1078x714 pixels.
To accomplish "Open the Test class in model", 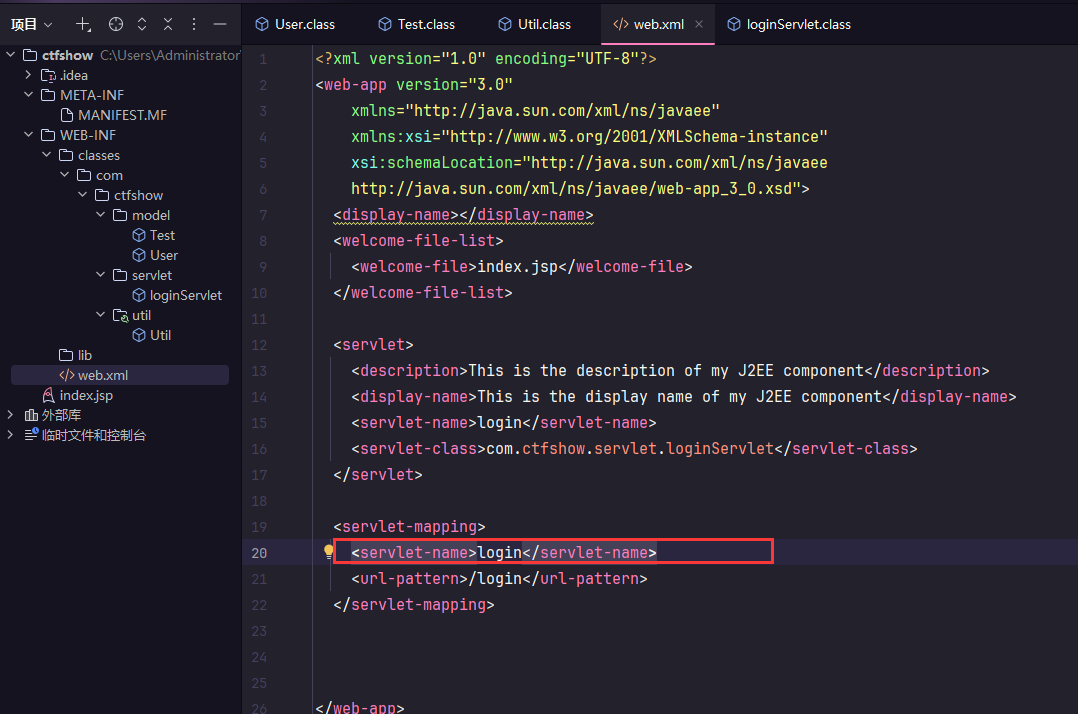I will [162, 235].
